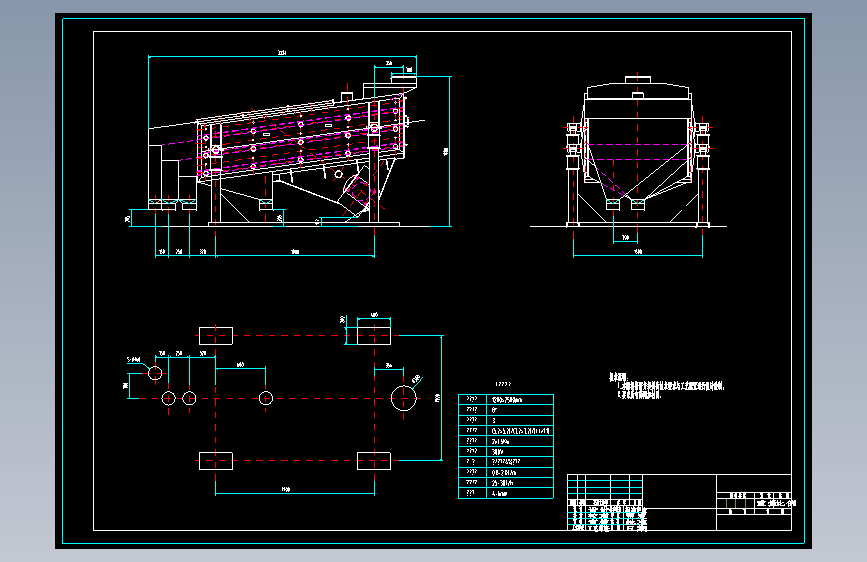Viewport: 867px width, 562px height.
Task: Click the parameter table cell containing "3"
Action: tap(520, 420)
